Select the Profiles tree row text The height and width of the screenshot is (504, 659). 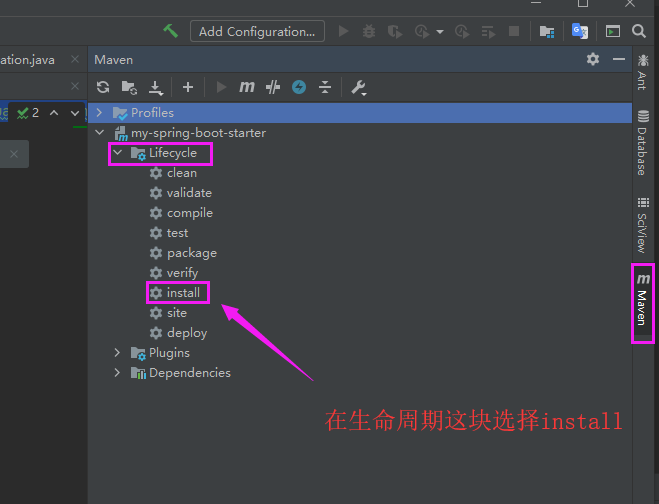(x=152, y=113)
